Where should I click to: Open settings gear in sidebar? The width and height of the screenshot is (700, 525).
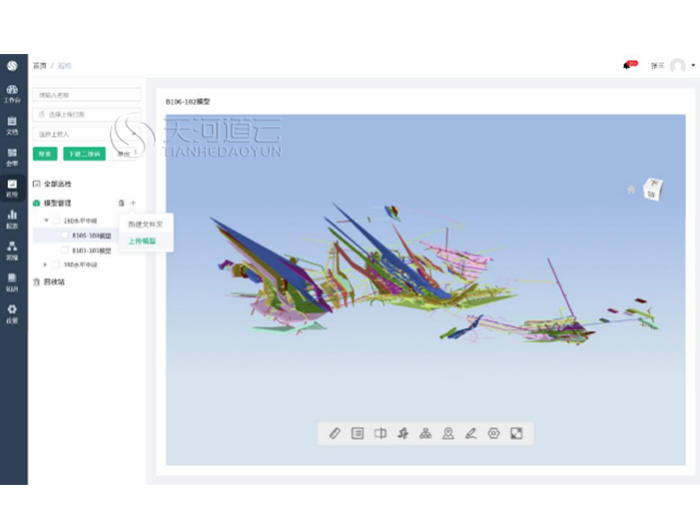click(12, 314)
